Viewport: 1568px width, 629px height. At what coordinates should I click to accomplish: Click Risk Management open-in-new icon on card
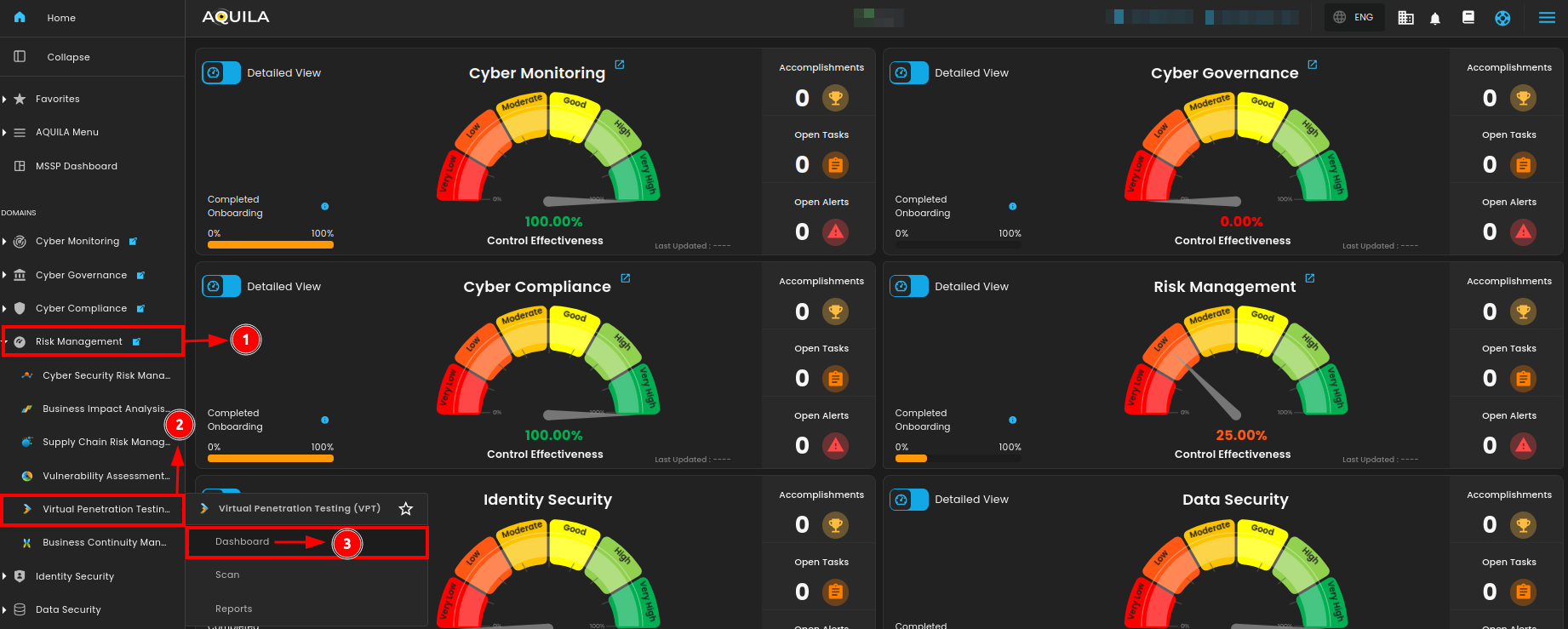click(1310, 278)
